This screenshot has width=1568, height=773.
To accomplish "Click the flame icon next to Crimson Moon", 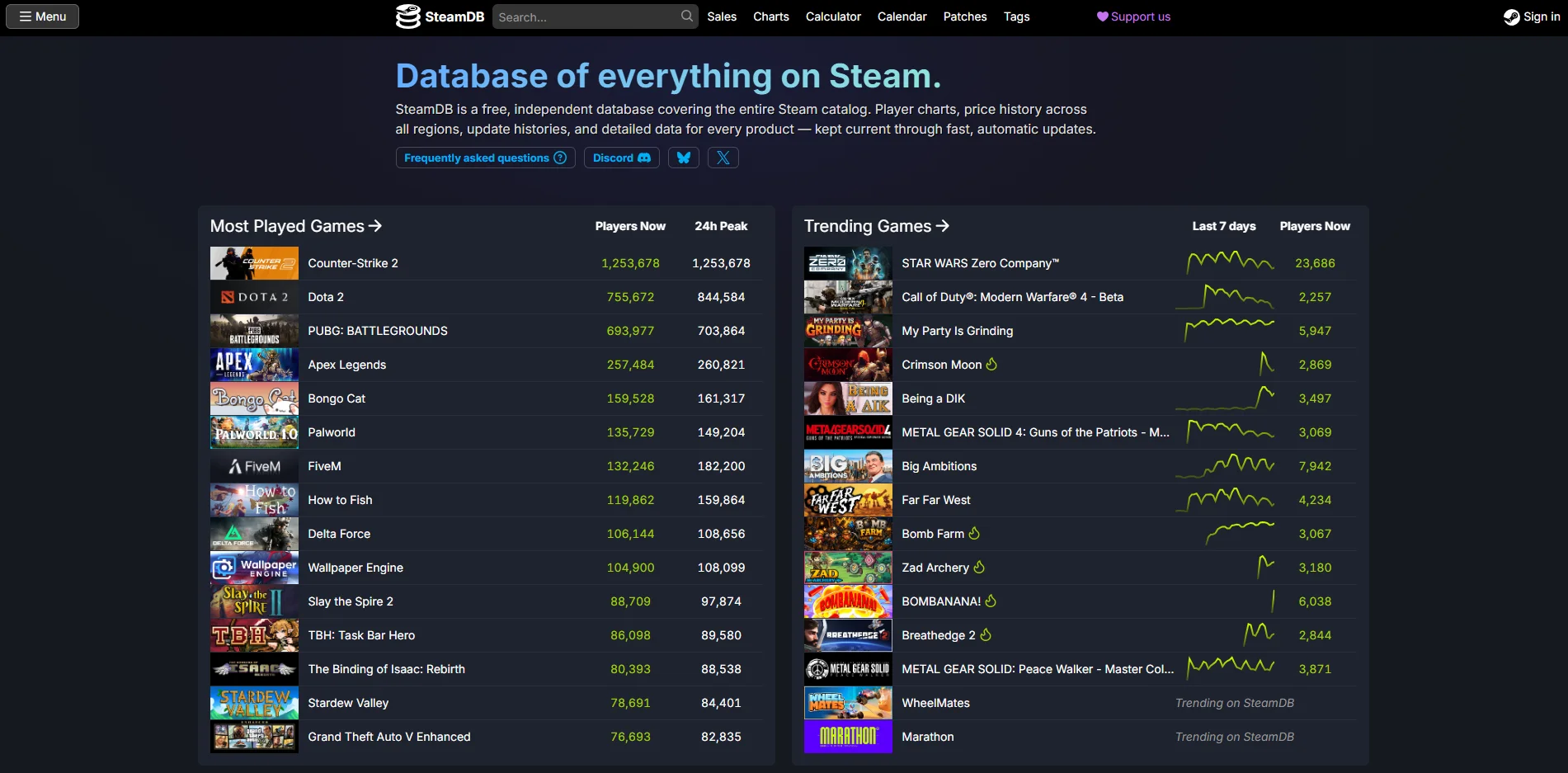I will tap(991, 364).
